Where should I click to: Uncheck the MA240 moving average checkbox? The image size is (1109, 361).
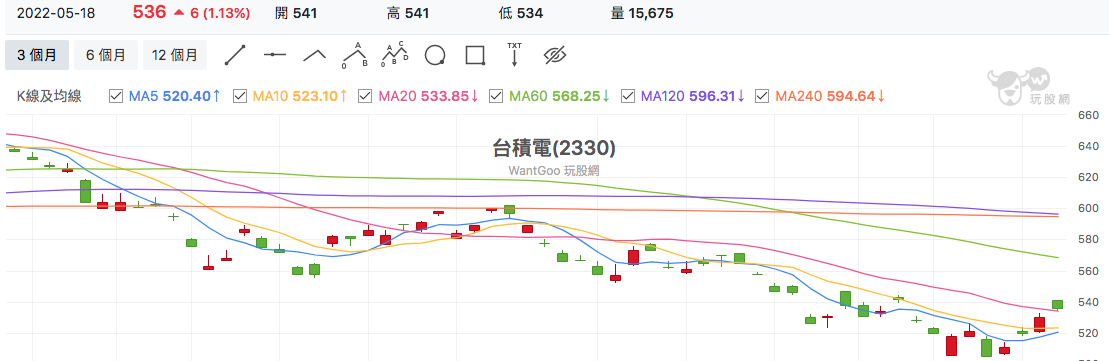(x=762, y=96)
